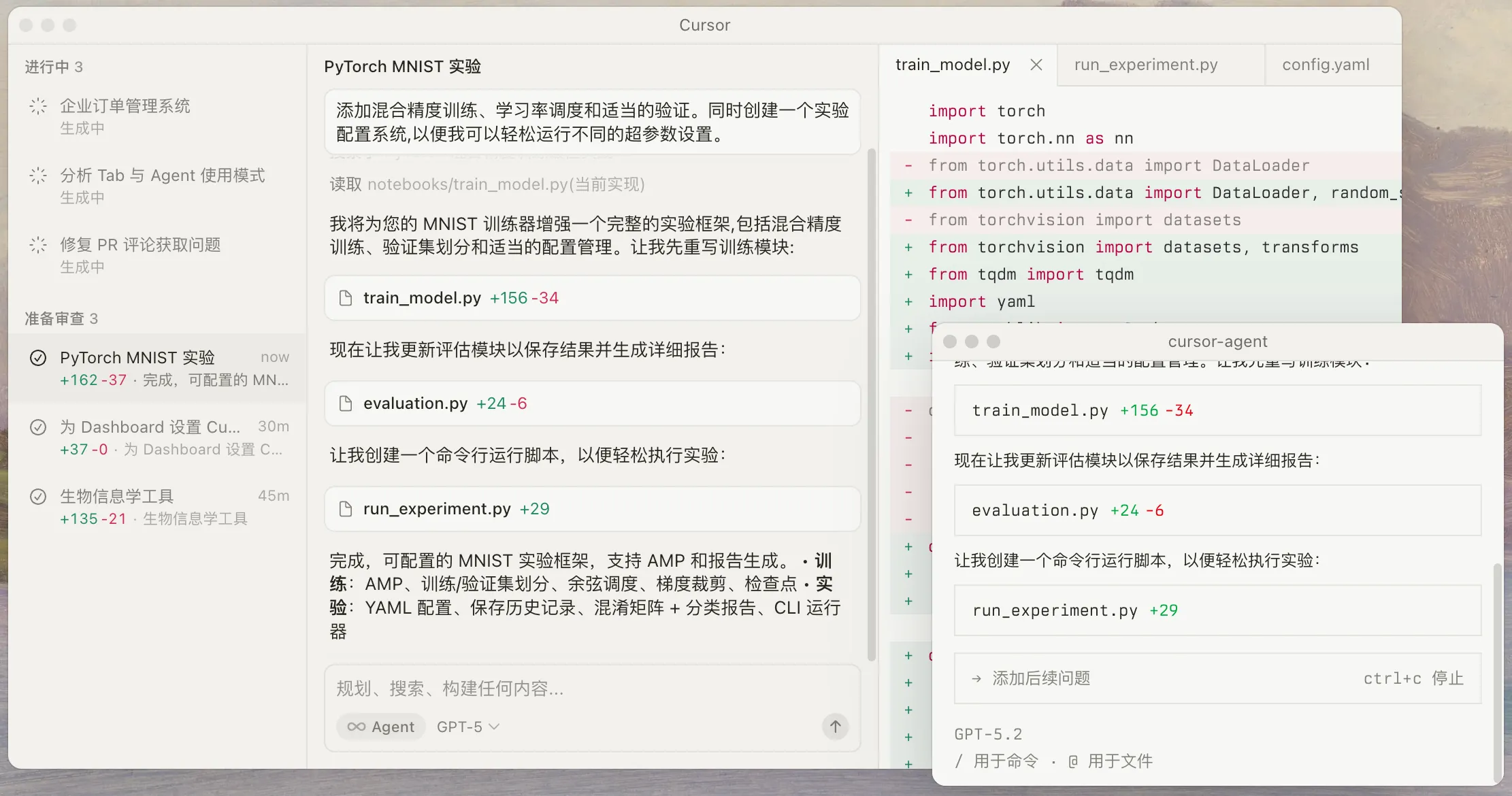1512x796 pixels.
Task: Click the spinner icon beside 修复 PR 评论获取问题
Action: pos(38,245)
